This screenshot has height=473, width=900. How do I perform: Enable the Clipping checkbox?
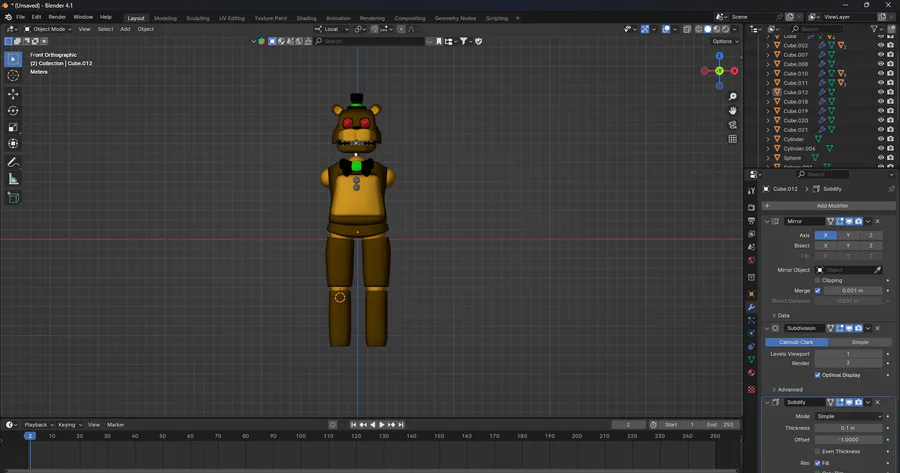coord(817,280)
